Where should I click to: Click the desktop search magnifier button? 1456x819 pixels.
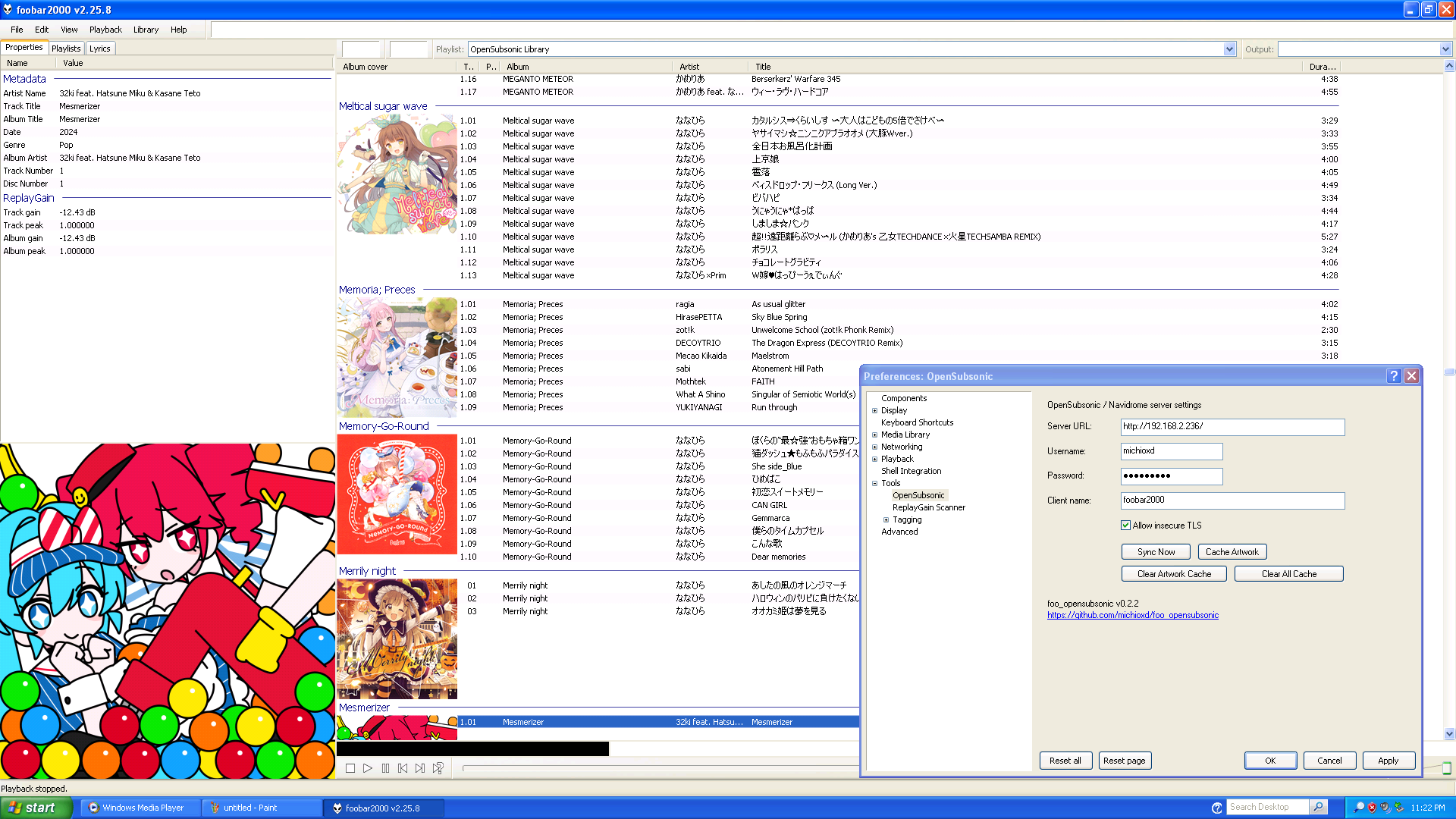click(1319, 807)
